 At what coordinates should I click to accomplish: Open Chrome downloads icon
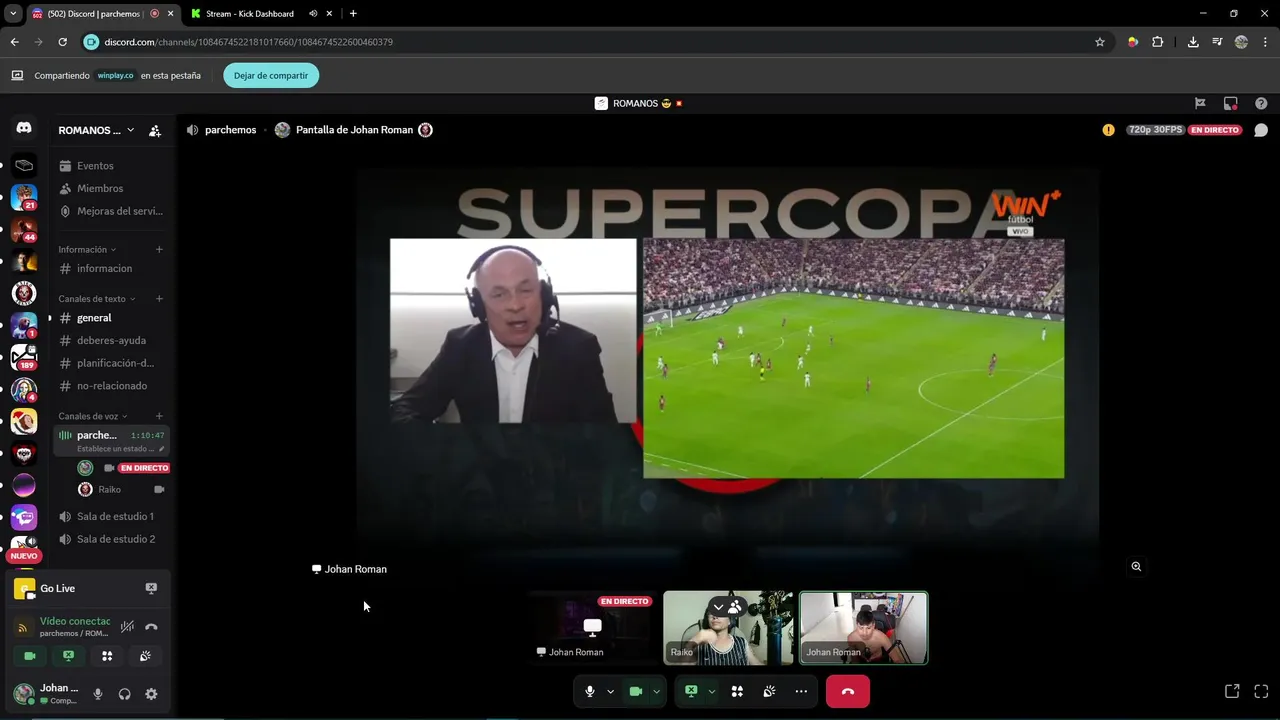pyautogui.click(x=1193, y=42)
